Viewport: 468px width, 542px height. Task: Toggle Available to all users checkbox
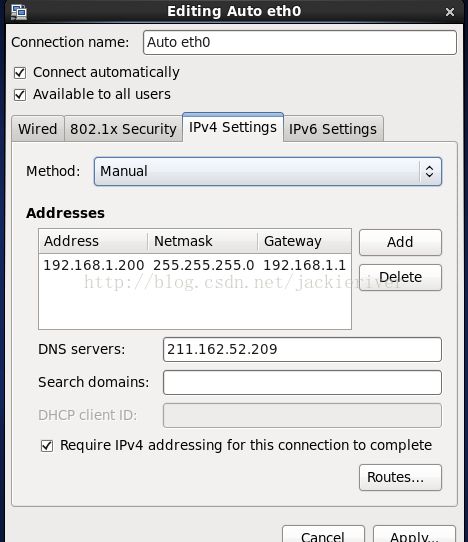pyautogui.click(x=20, y=95)
